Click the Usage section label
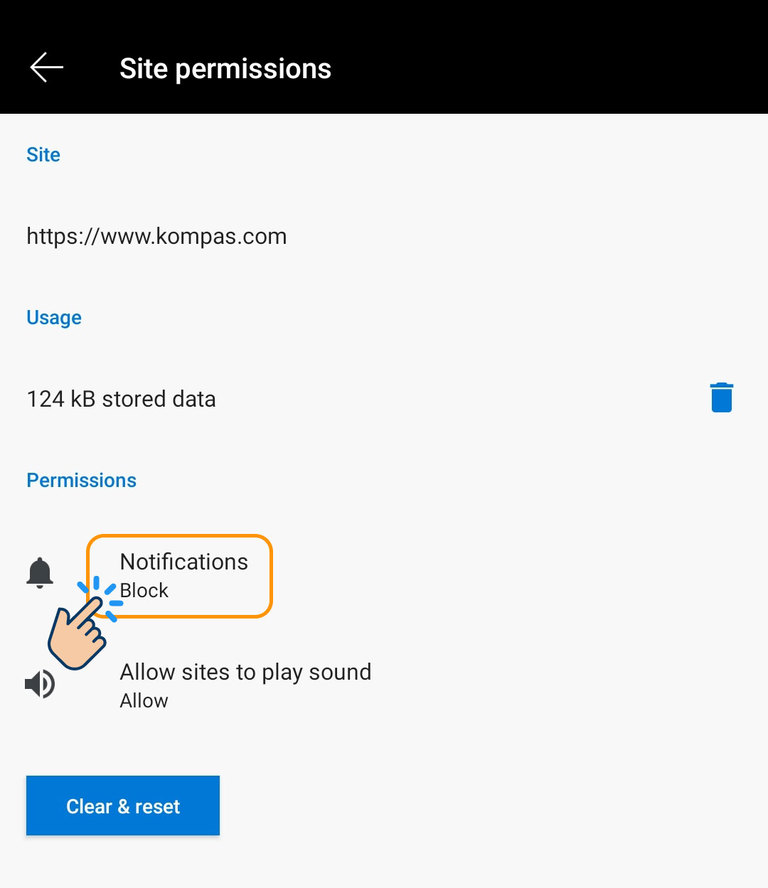The image size is (768, 888). (x=53, y=317)
